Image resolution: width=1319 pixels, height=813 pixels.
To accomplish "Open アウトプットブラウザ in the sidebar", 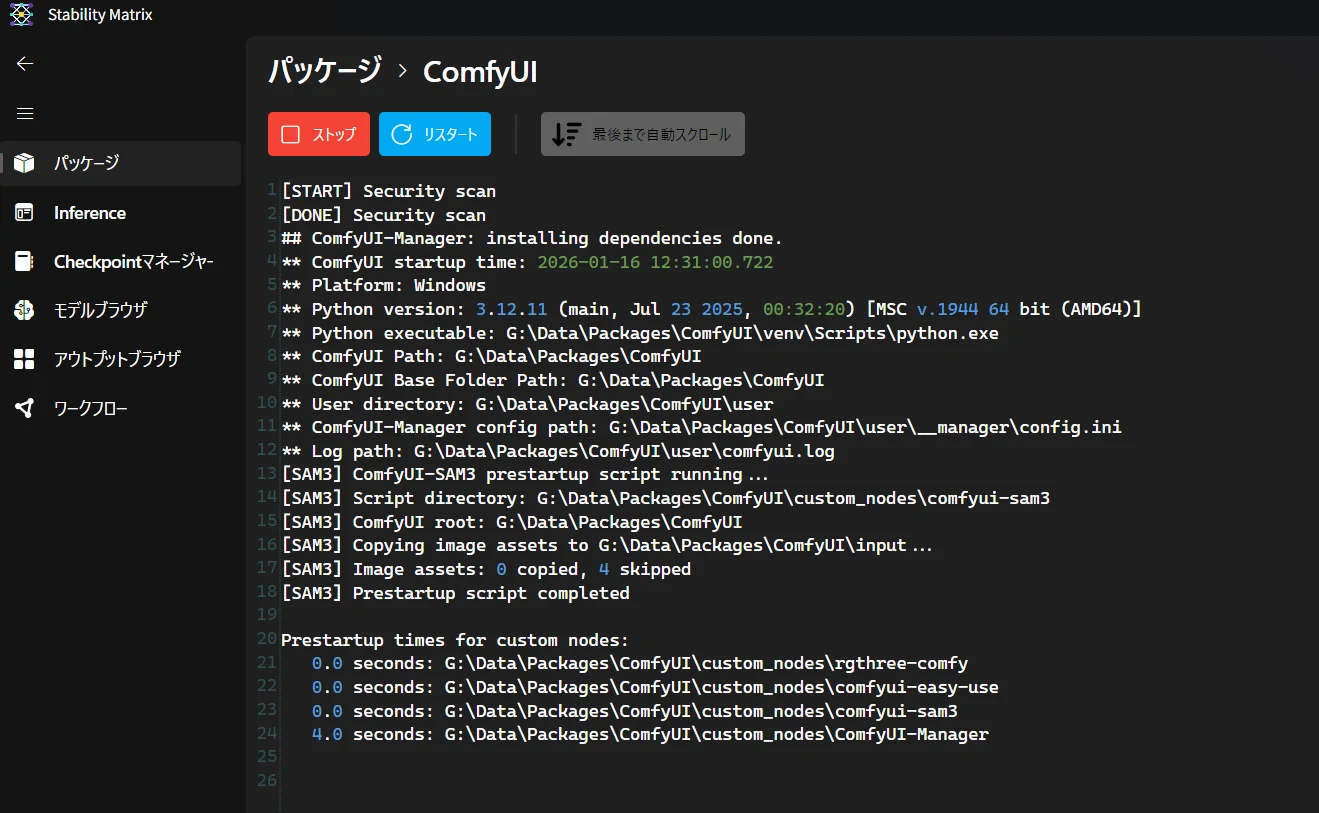I will click(120, 359).
